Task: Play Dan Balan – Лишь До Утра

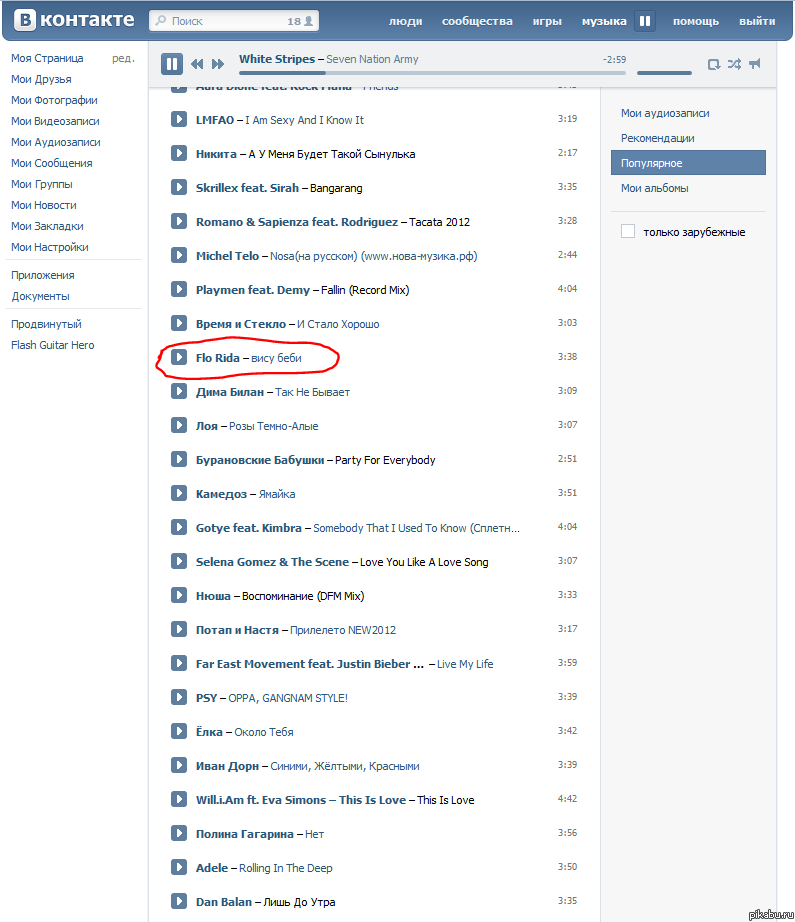Action: (x=179, y=901)
